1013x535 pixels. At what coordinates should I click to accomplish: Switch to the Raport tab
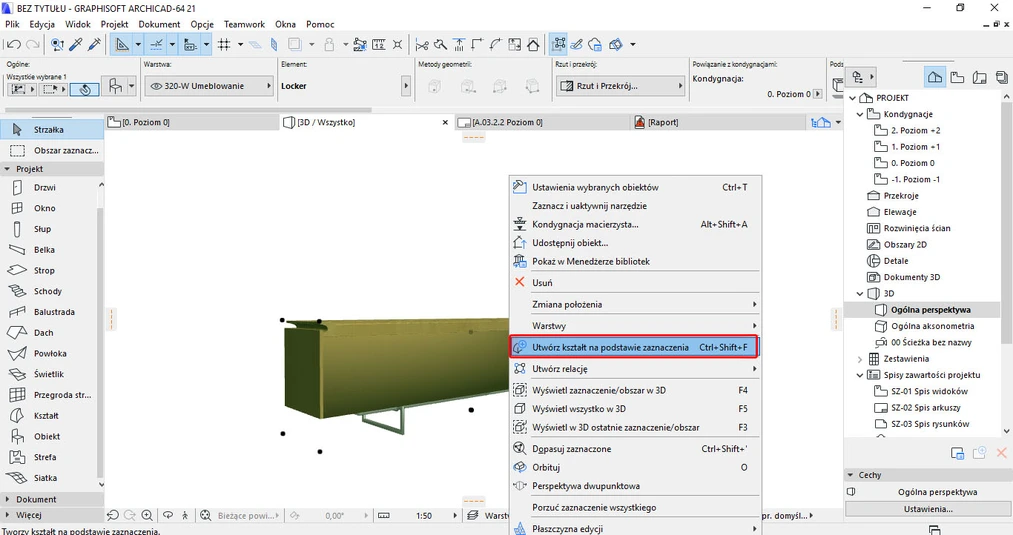pos(717,122)
